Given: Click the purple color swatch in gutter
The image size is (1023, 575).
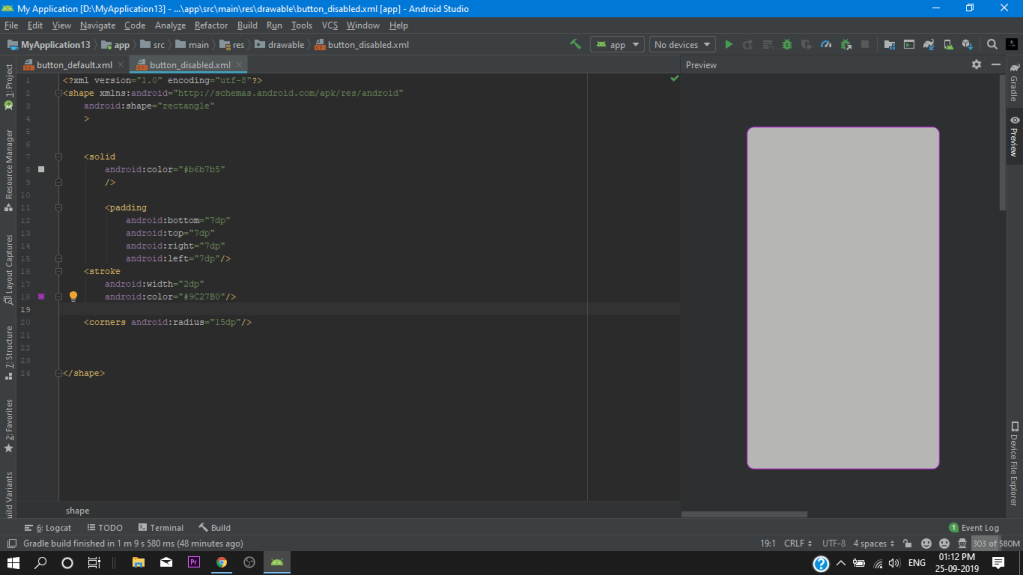Looking at the screenshot, I should pyautogui.click(x=41, y=297).
